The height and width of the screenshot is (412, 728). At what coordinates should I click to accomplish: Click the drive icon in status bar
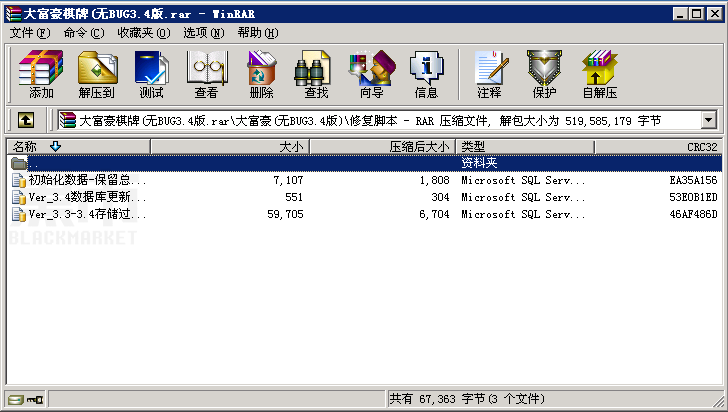pyautogui.click(x=15, y=399)
